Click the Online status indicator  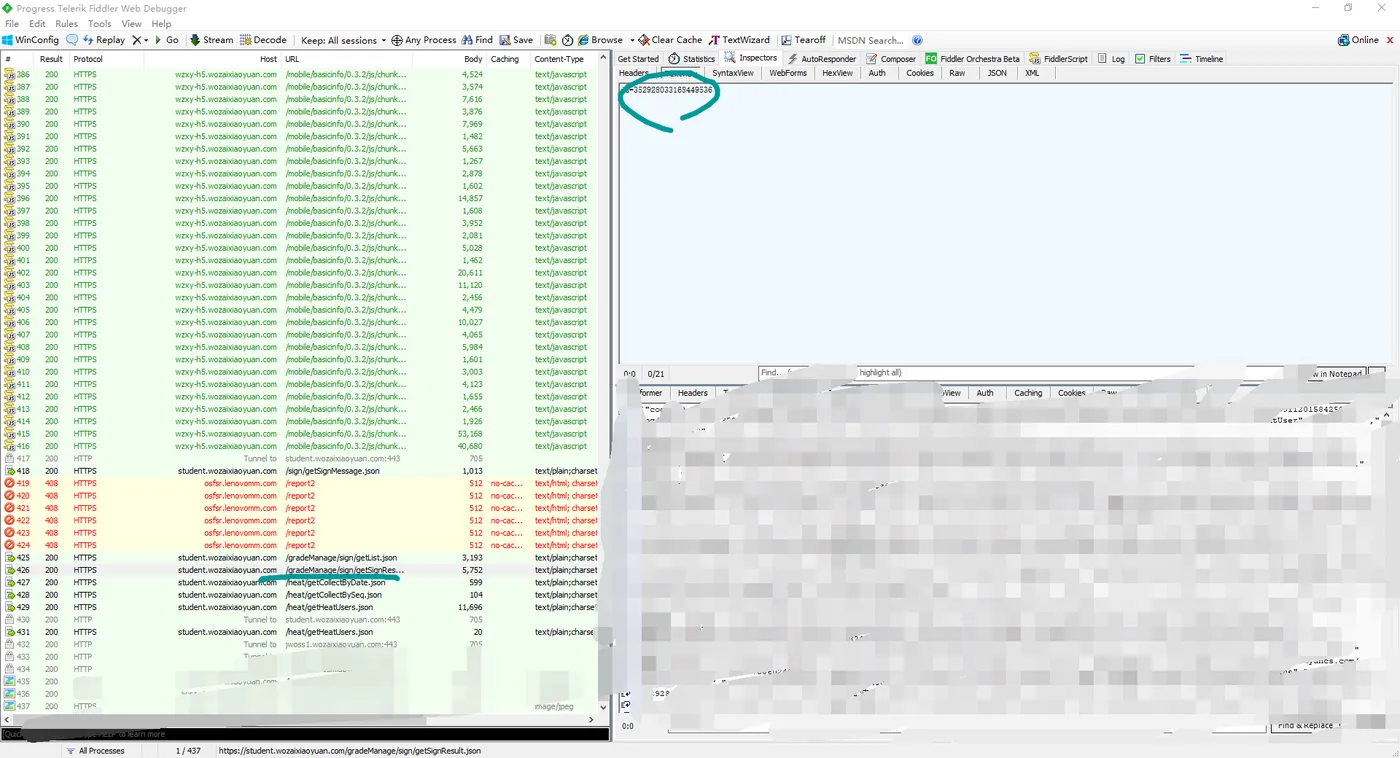tap(1358, 40)
